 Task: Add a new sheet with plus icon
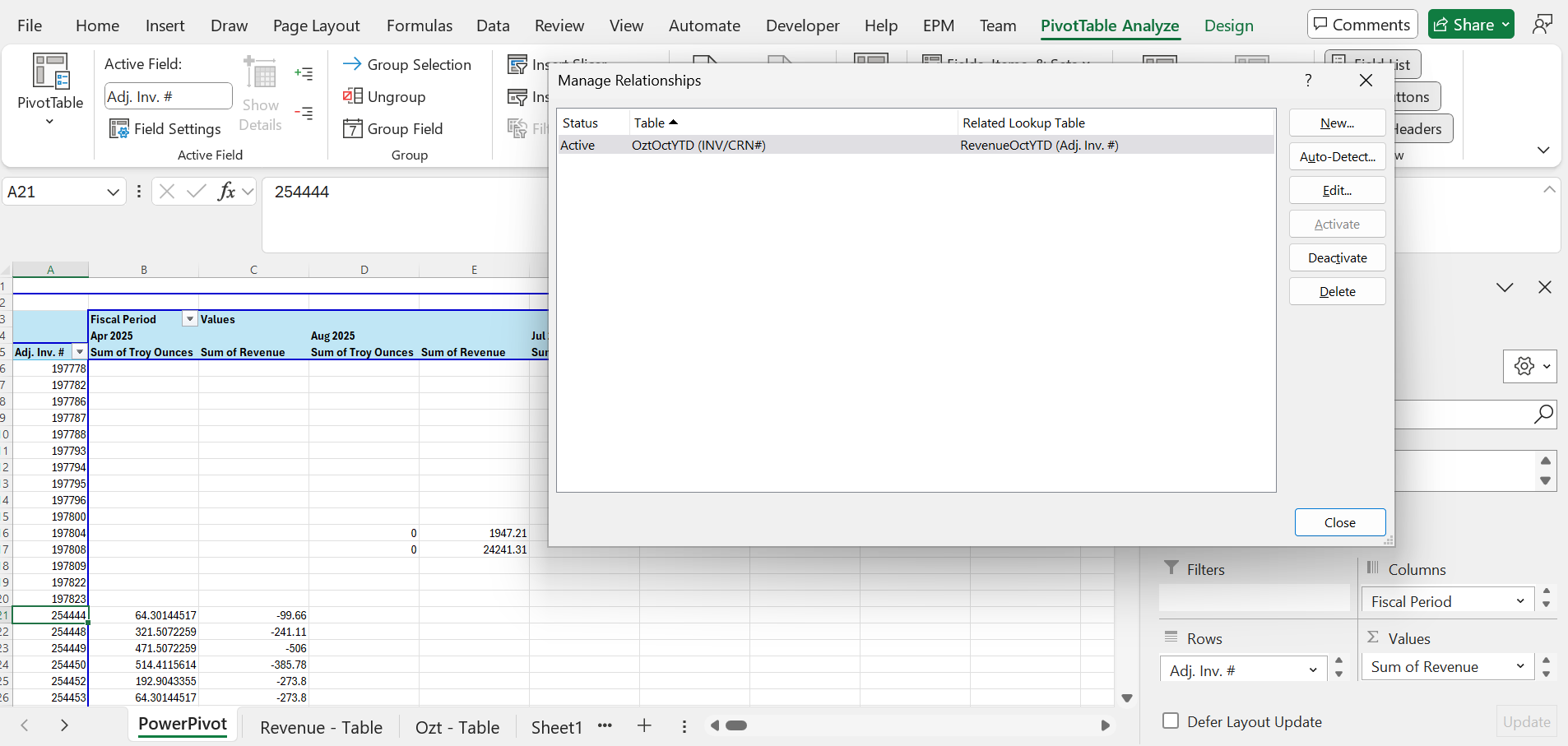coord(644,725)
